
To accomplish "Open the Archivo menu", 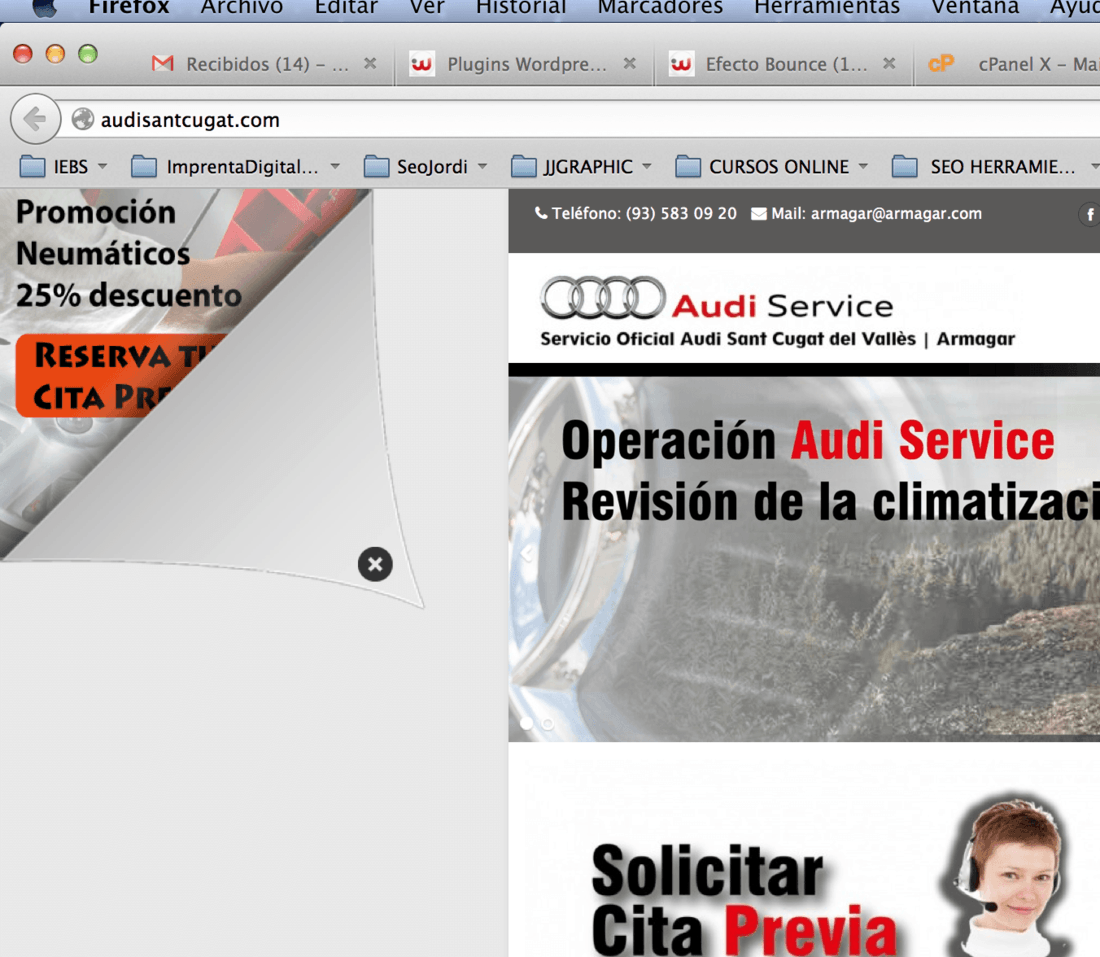I will pos(242,8).
